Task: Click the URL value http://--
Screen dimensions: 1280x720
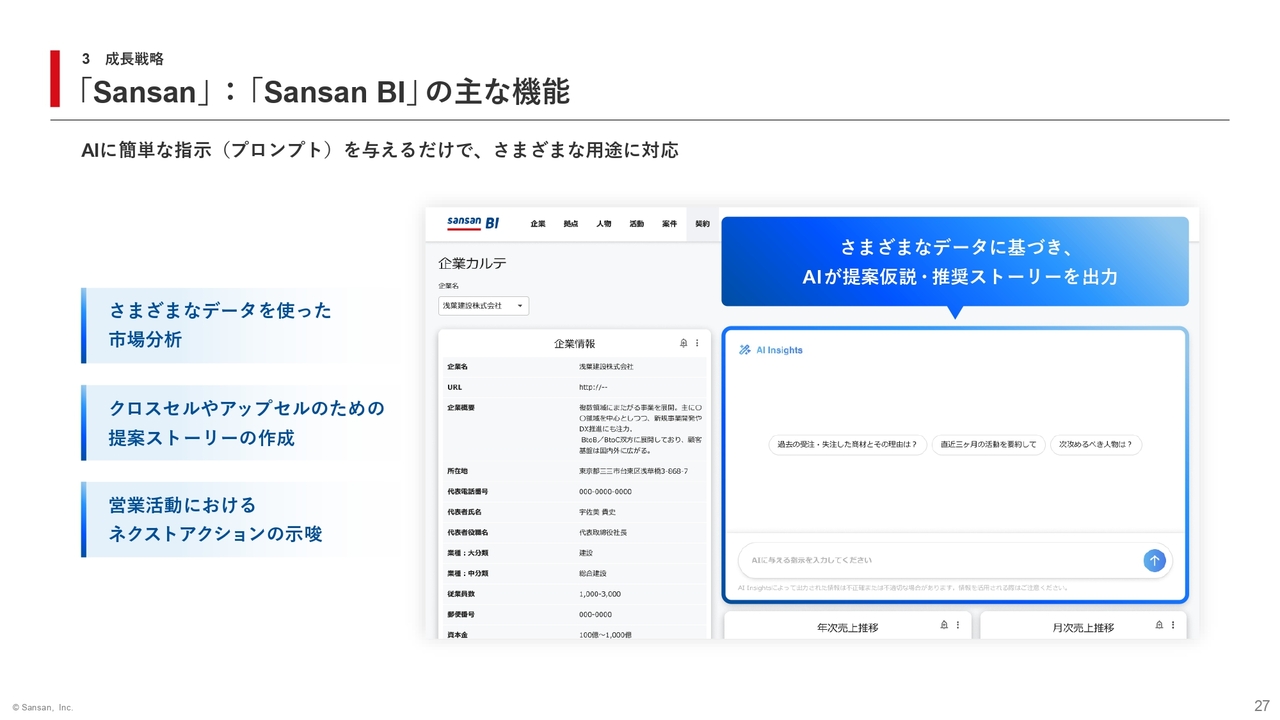Action: [593, 387]
